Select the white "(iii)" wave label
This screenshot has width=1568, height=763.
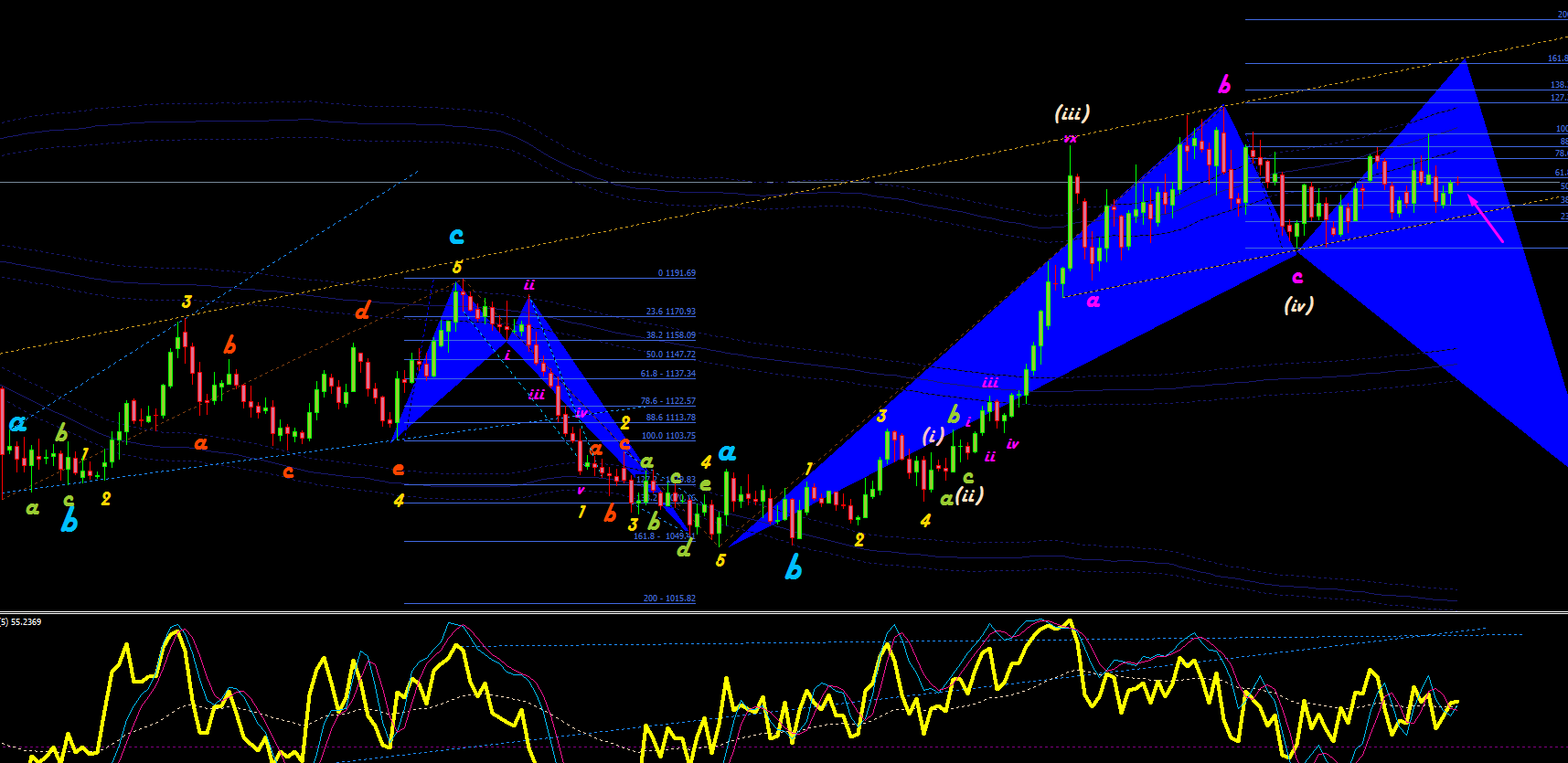[x=1072, y=113]
